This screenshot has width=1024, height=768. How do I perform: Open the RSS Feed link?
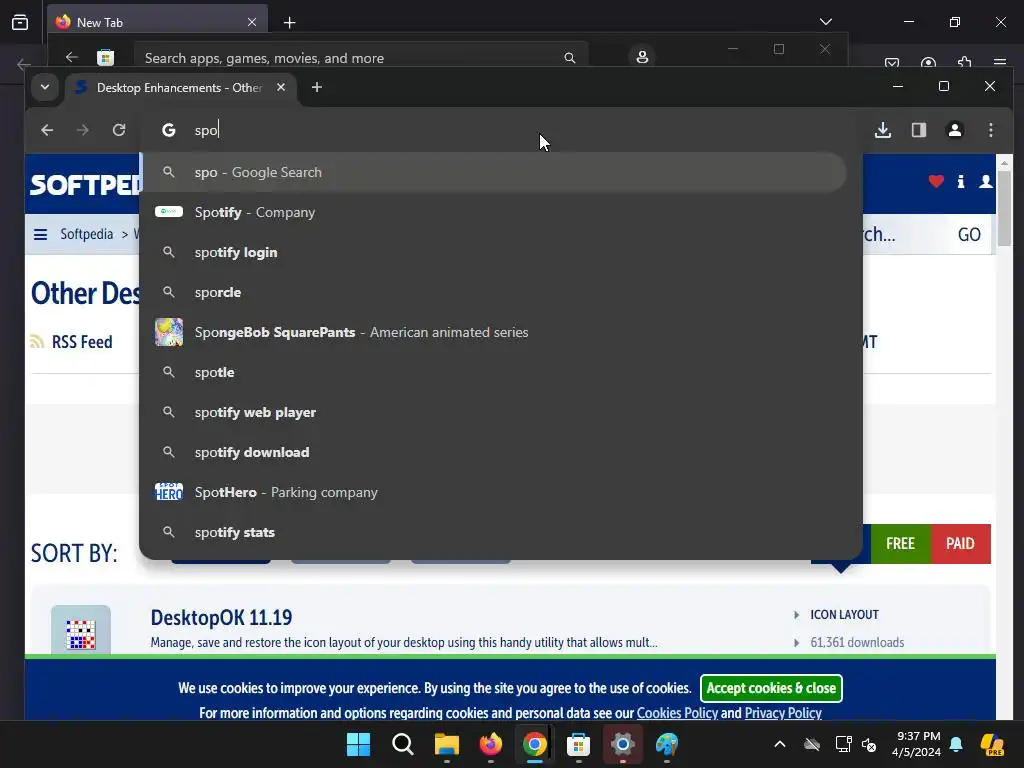pyautogui.click(x=82, y=342)
